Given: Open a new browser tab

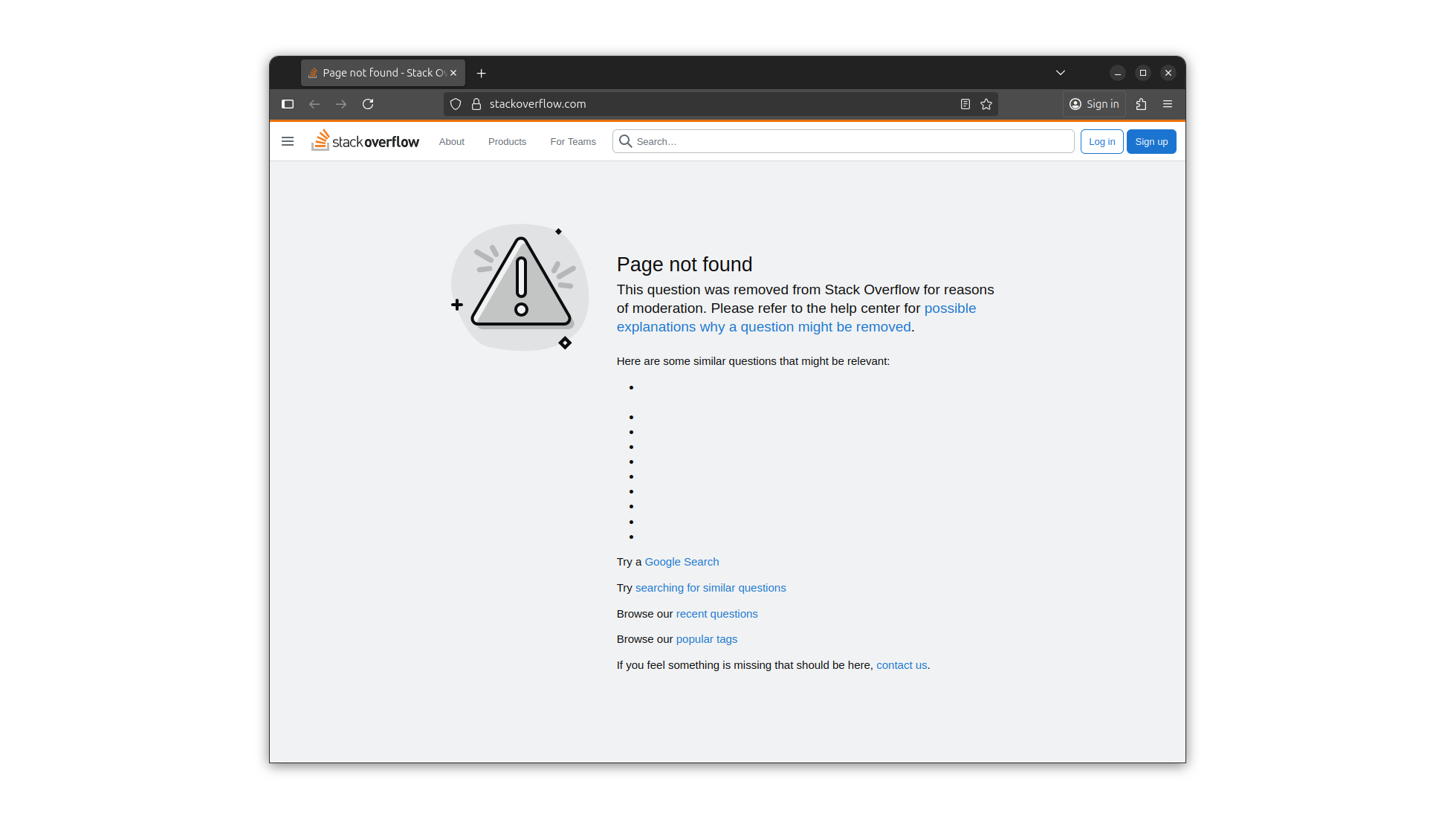Looking at the screenshot, I should click(482, 73).
